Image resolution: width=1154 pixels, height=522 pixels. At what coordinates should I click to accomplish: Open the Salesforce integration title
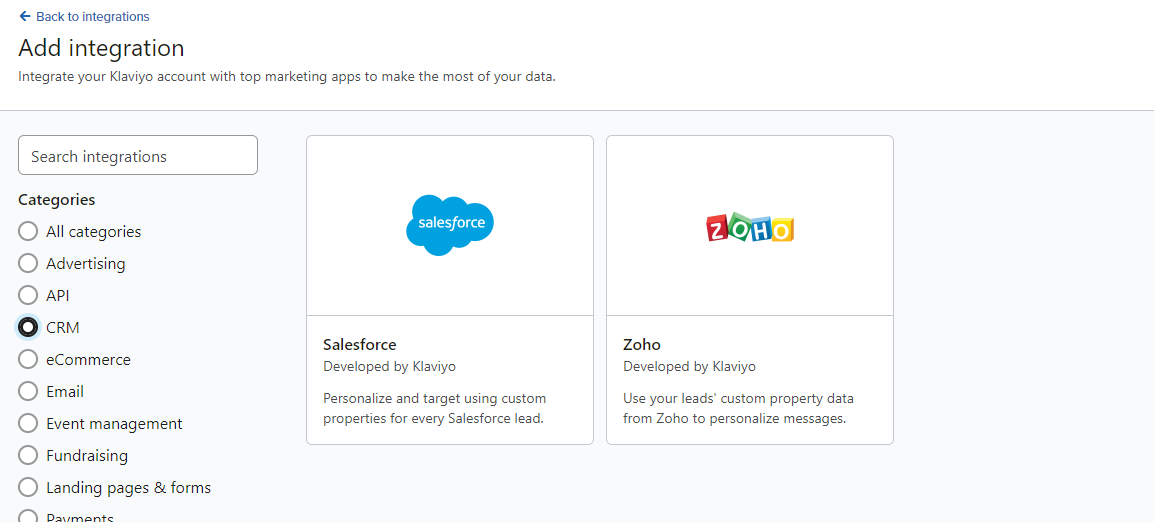[x=360, y=344]
